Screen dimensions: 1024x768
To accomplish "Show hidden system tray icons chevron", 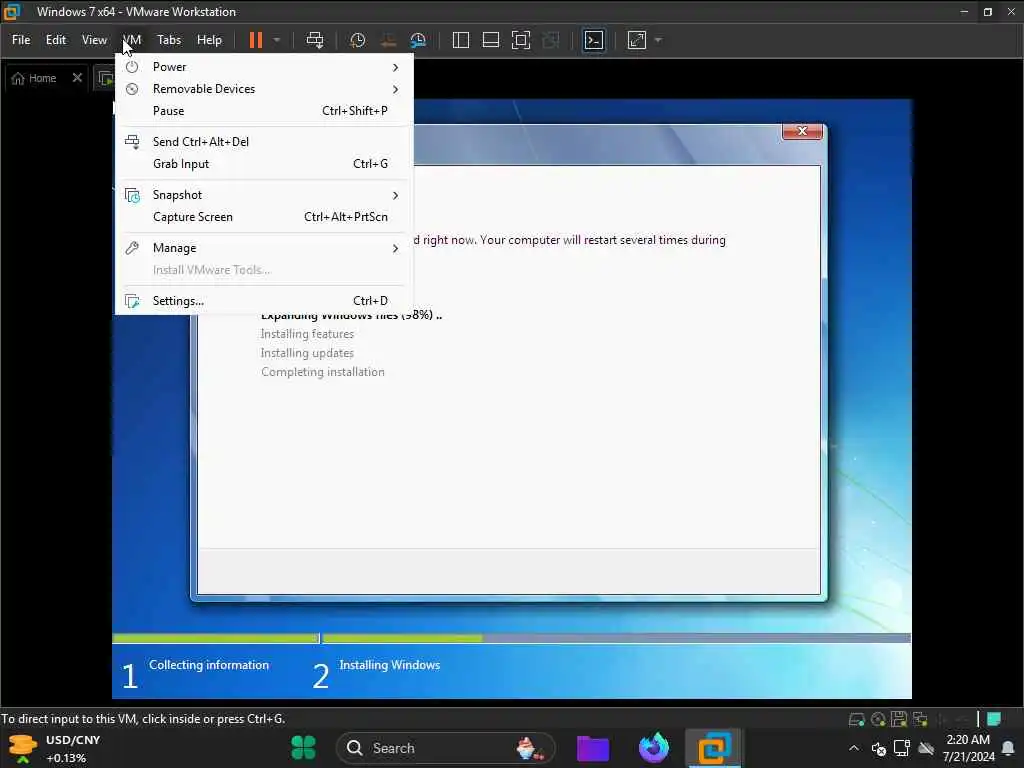I will (854, 748).
